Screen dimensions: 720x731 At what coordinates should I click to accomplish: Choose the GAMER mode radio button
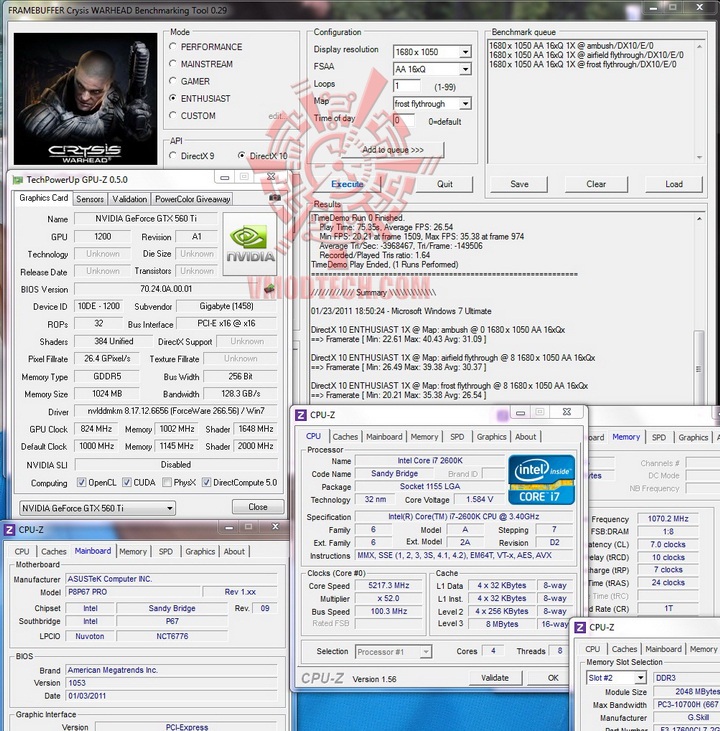tap(173, 81)
